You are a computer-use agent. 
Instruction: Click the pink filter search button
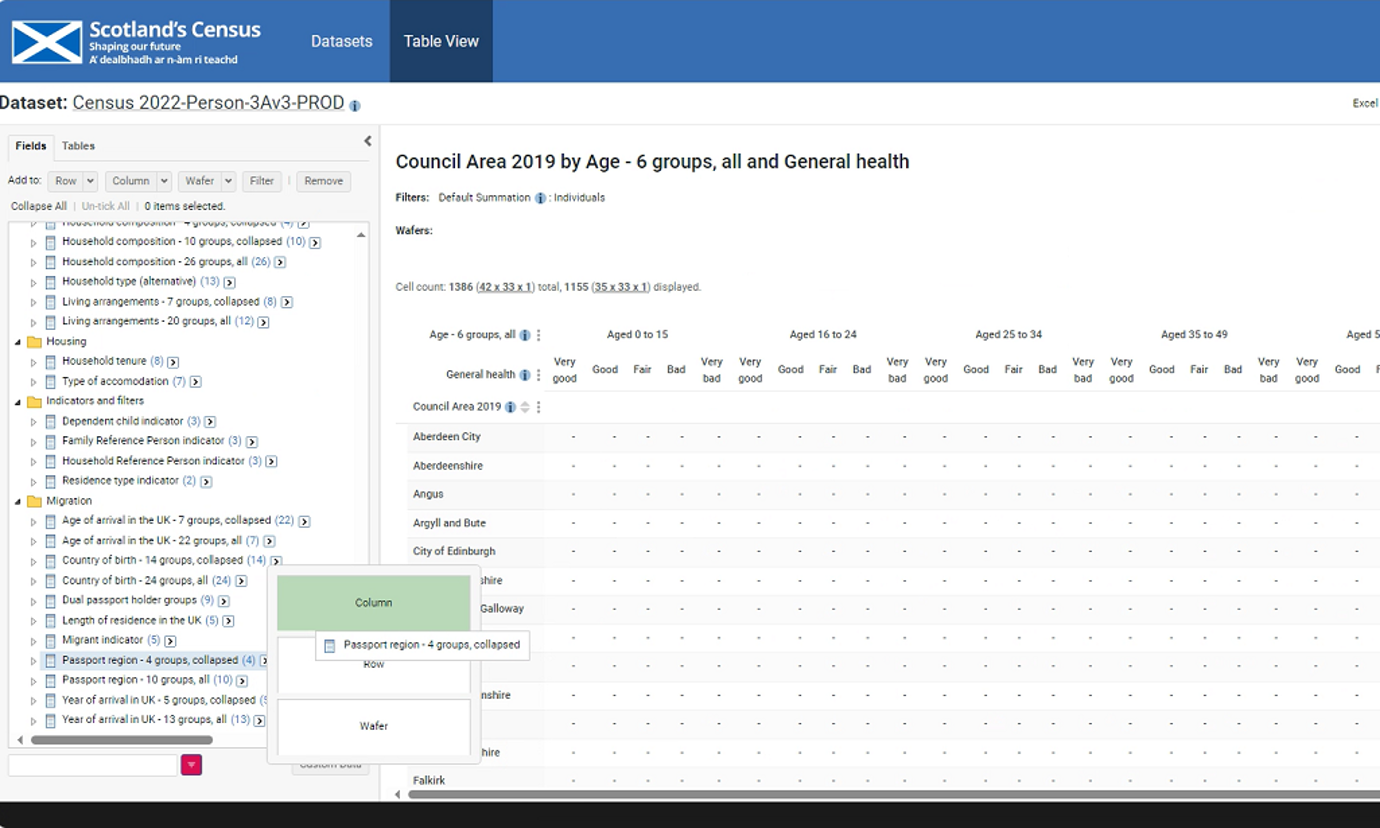pyautogui.click(x=191, y=765)
